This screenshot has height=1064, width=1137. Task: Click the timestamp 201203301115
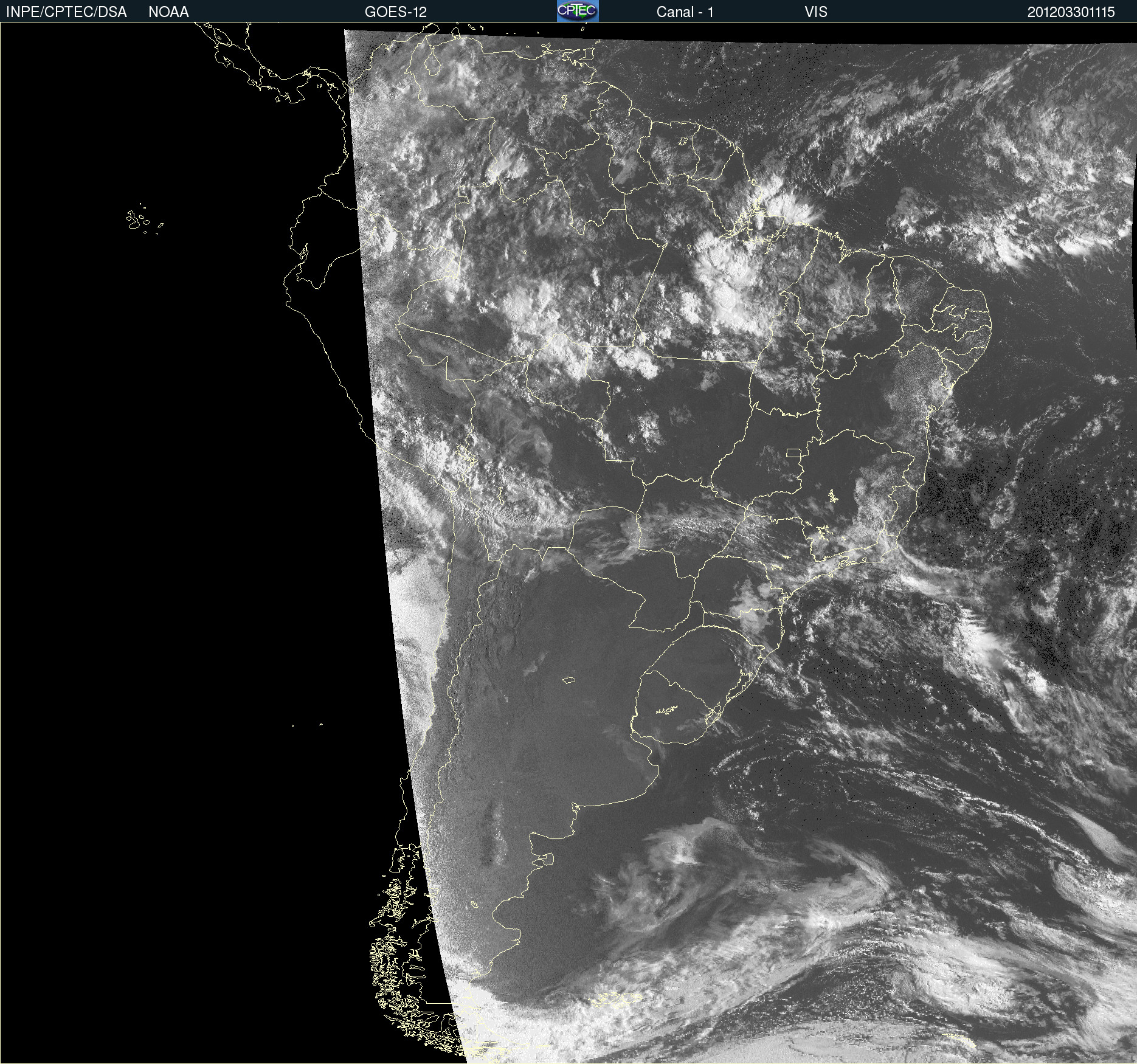coord(1071,12)
